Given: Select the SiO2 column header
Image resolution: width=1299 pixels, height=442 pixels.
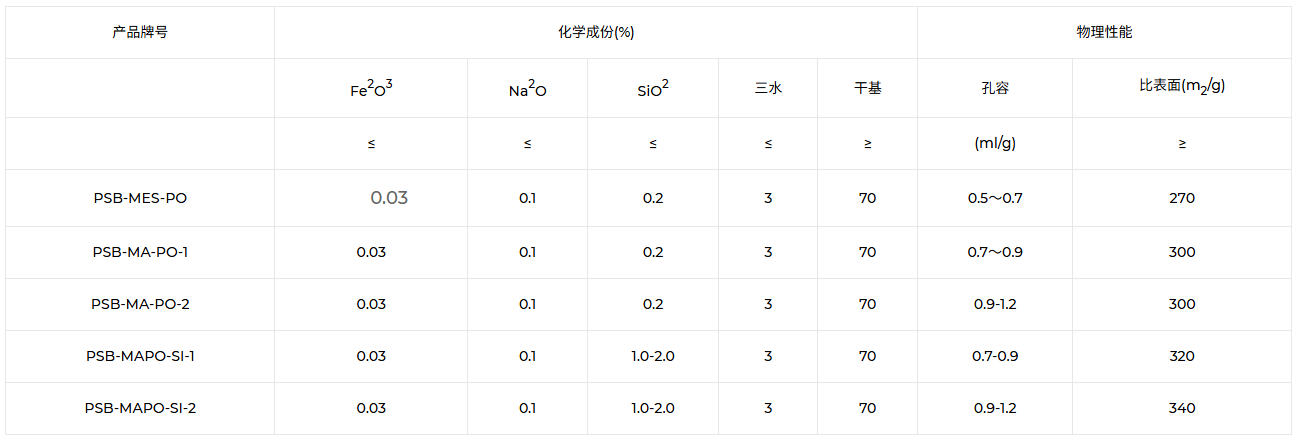Looking at the screenshot, I should 652,89.
